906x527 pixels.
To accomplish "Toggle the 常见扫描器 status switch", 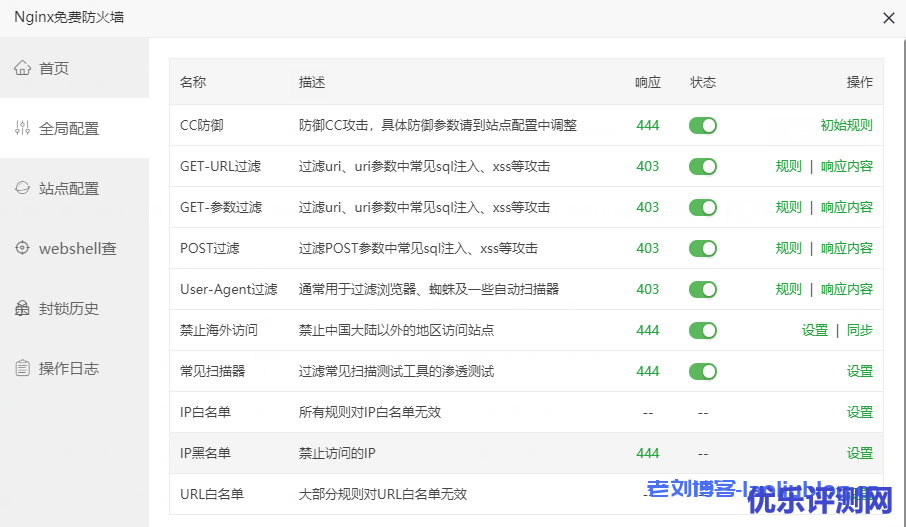I will pyautogui.click(x=702, y=371).
